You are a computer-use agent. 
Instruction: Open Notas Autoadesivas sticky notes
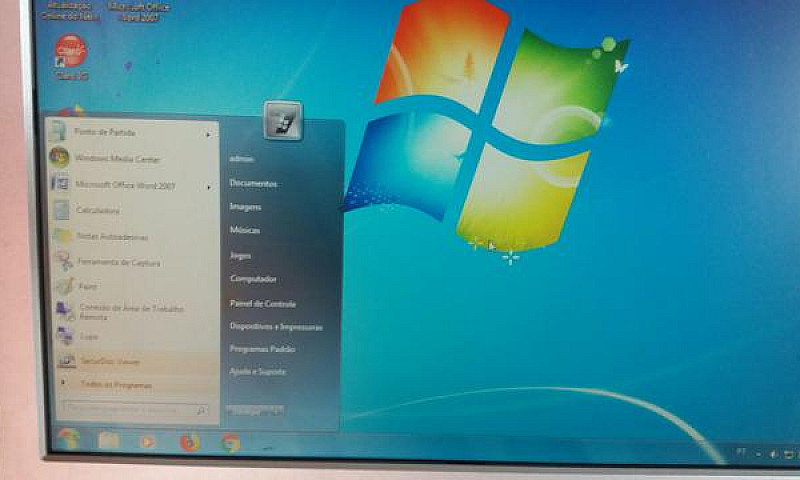click(x=111, y=237)
